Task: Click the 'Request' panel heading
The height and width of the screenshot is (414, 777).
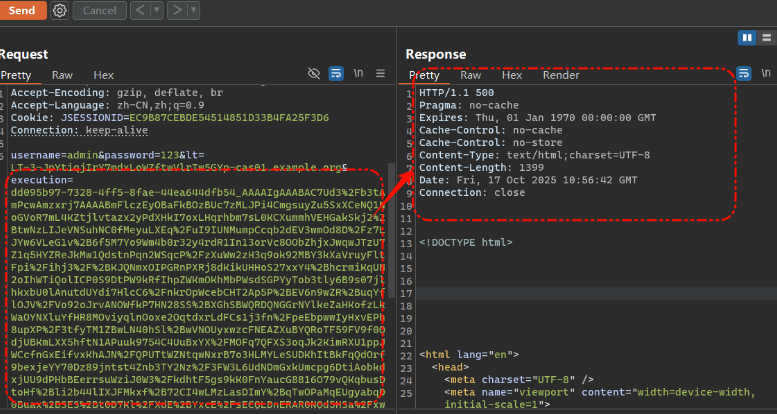Action: coord(24,54)
